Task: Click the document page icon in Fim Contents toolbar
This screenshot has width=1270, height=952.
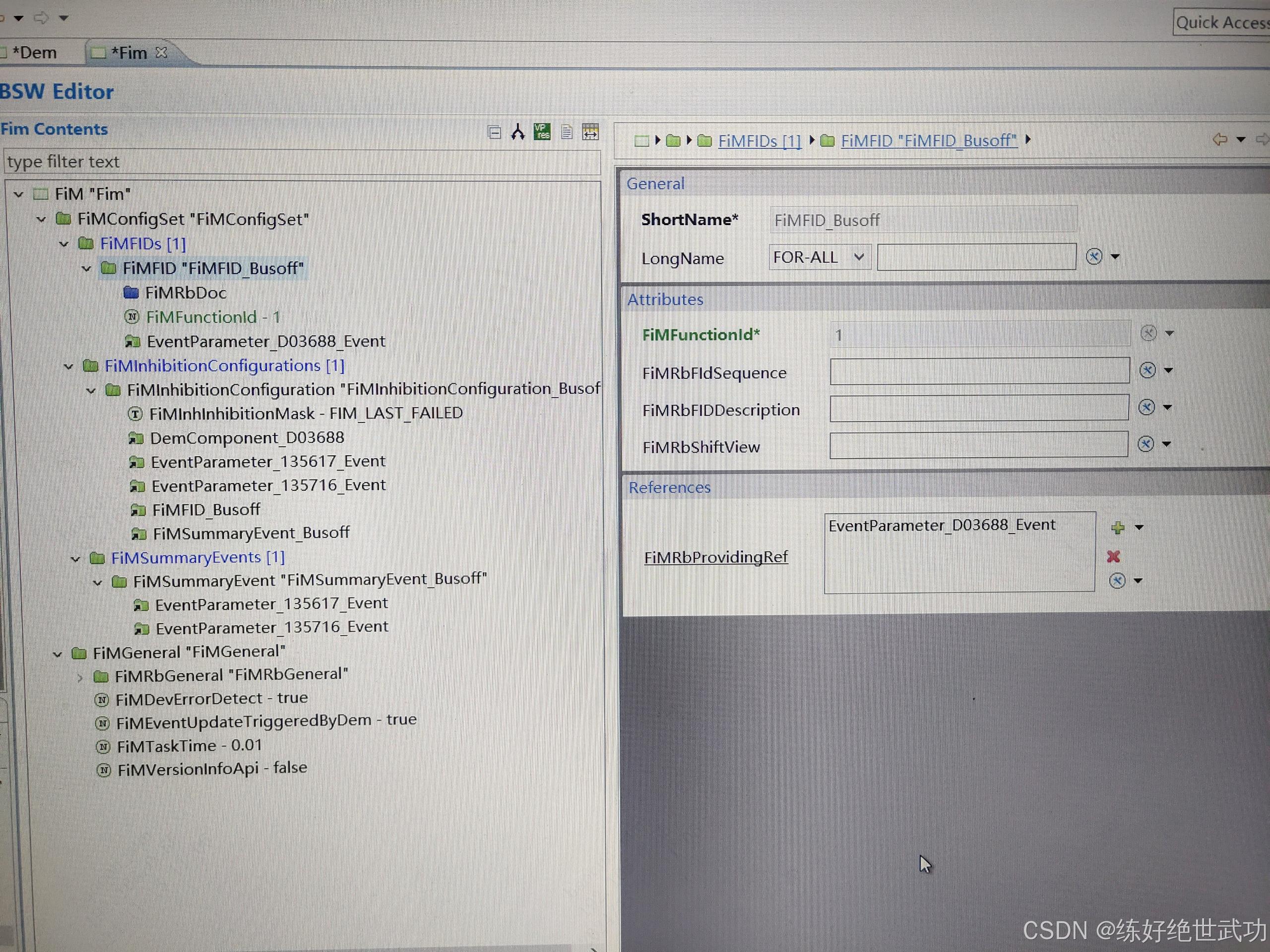Action: tap(567, 132)
